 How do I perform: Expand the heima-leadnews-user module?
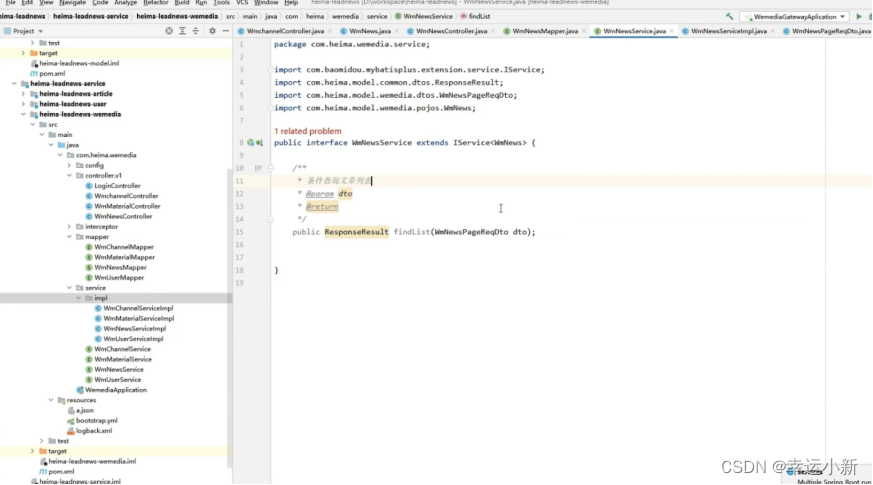(x=23, y=104)
